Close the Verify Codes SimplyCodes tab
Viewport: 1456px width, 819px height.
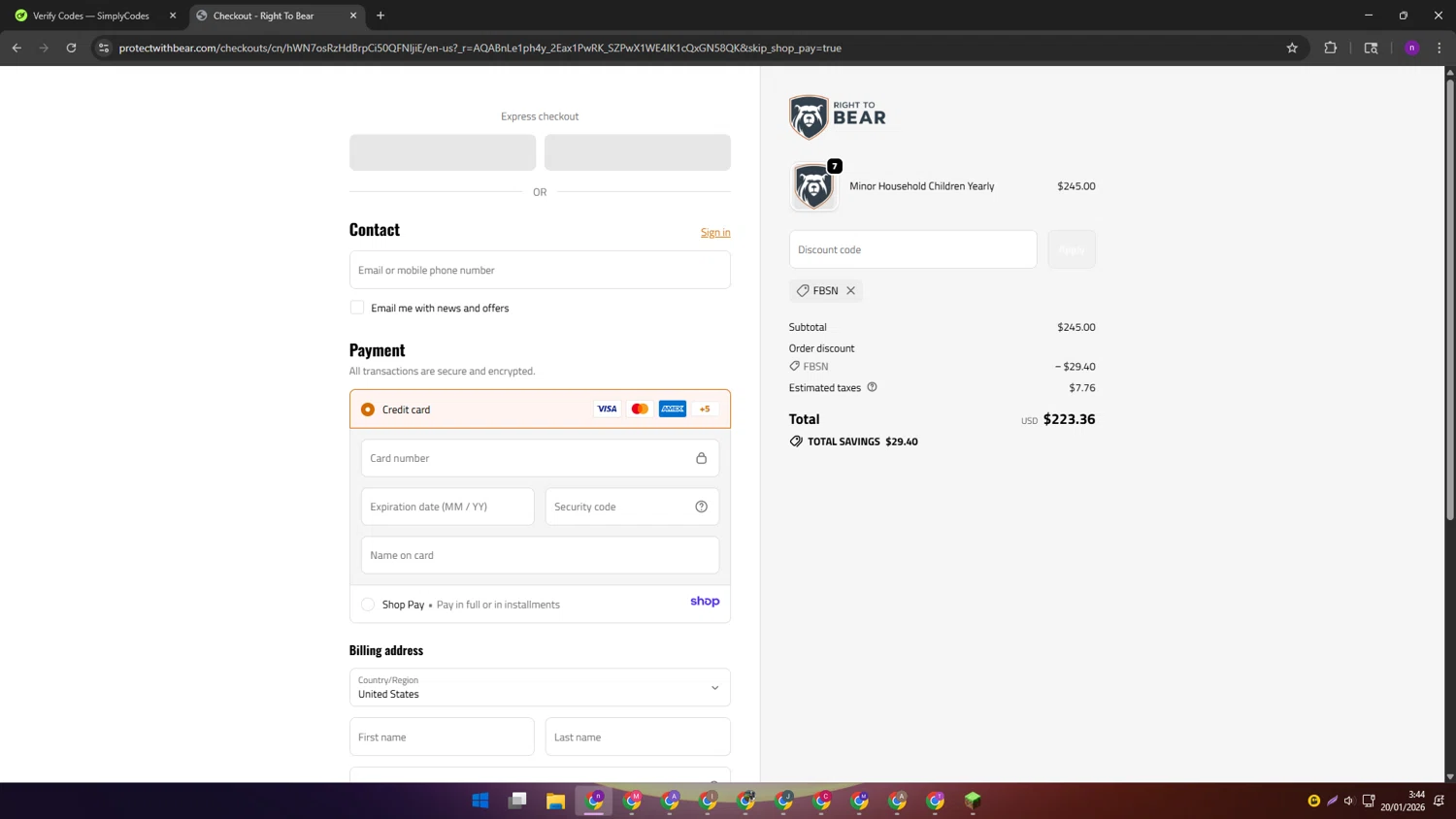point(173,16)
